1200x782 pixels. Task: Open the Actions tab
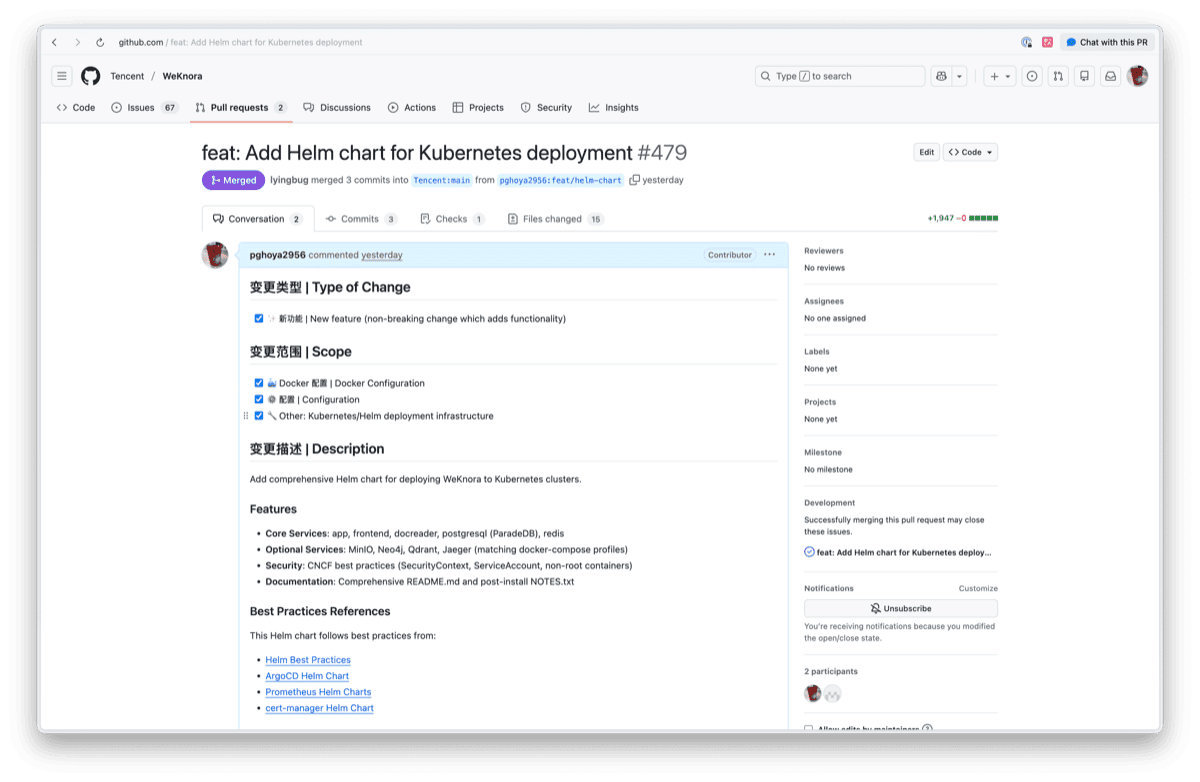coord(412,107)
